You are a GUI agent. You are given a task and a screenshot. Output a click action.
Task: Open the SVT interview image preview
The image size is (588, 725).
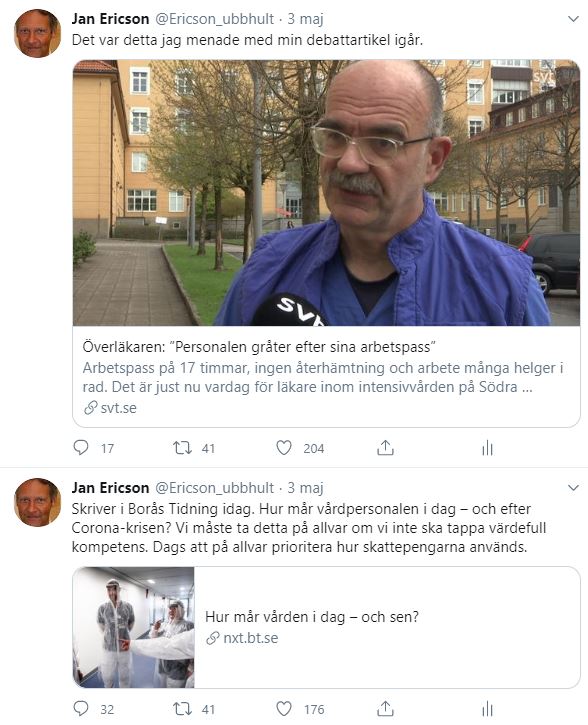pos(326,193)
